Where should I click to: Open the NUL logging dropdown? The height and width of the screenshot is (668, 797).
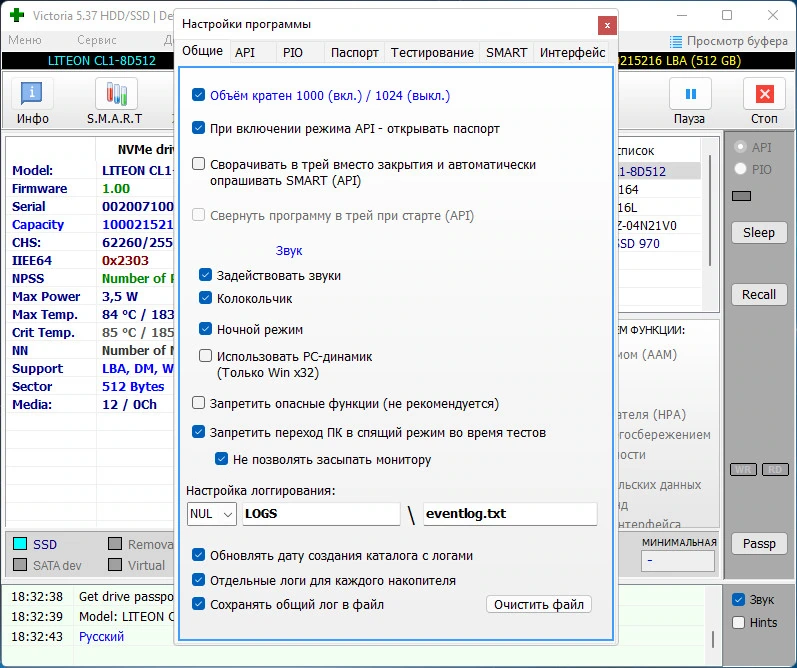pos(212,514)
